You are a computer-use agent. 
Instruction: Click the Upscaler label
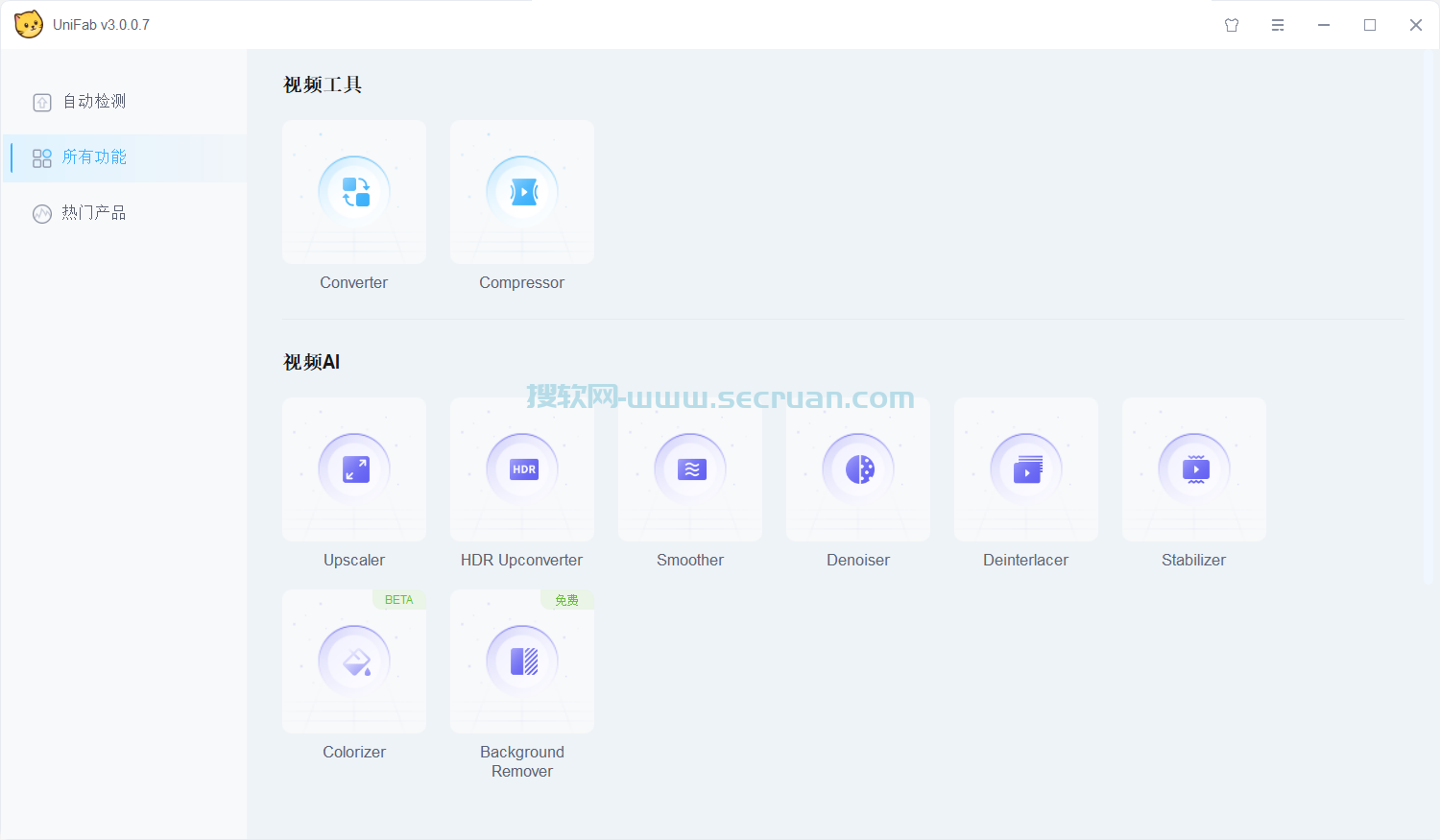[354, 560]
